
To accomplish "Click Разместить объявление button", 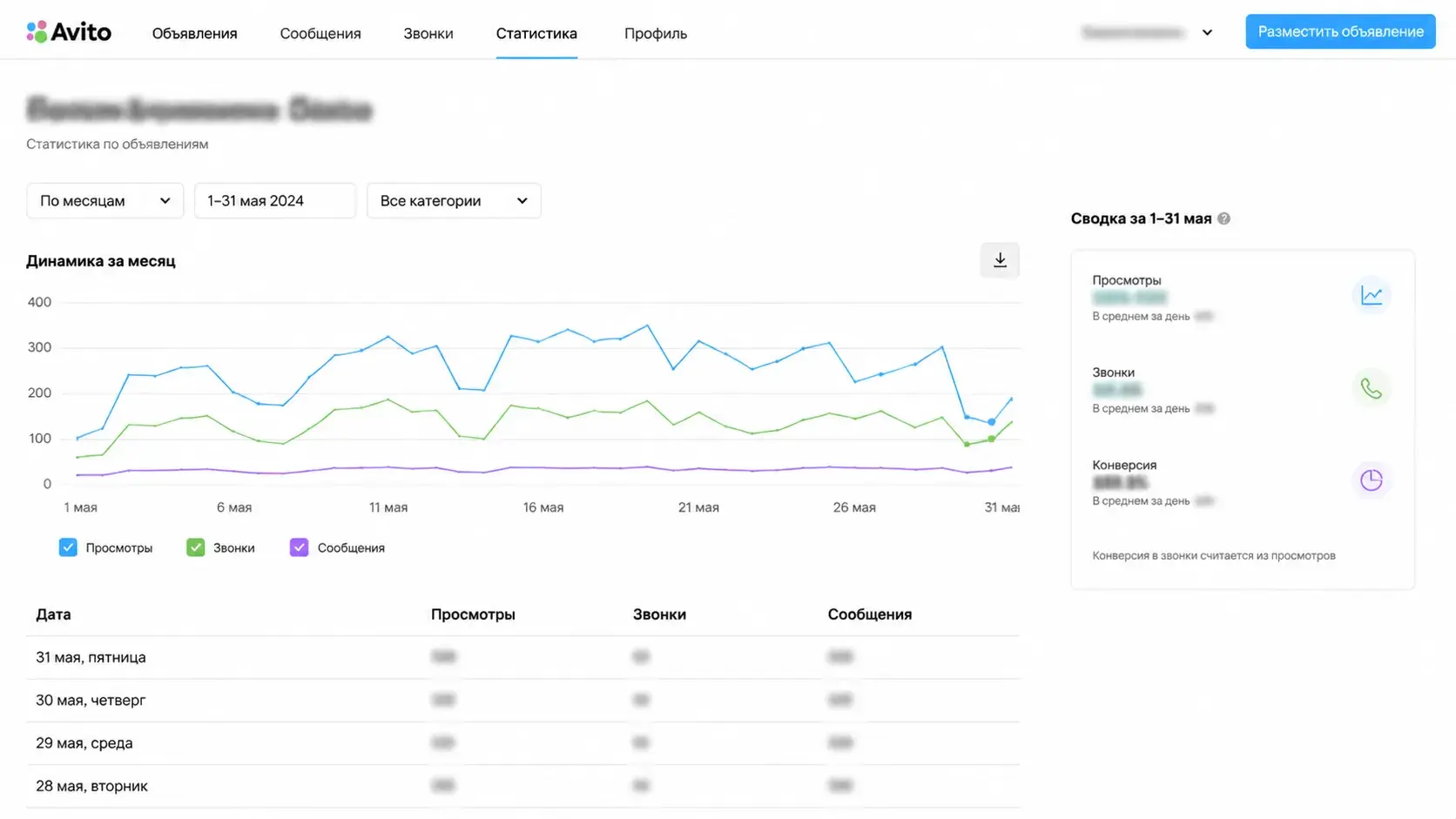I will tap(1340, 31).
